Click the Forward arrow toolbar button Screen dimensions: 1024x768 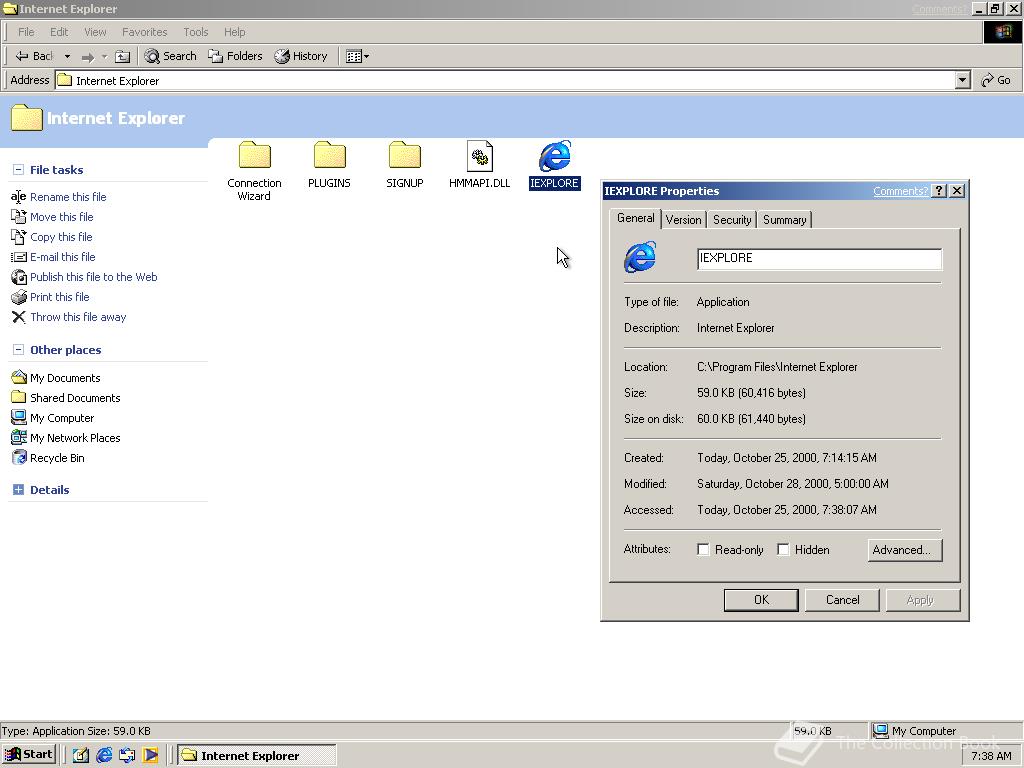click(88, 57)
